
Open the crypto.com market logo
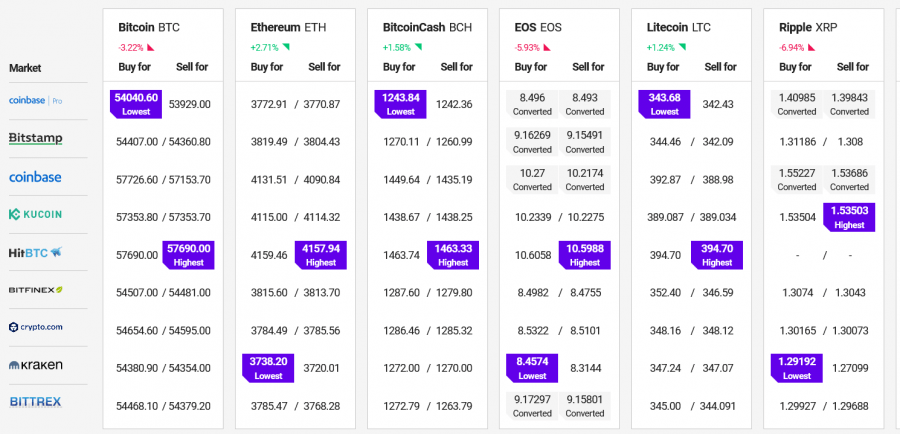[x=36, y=327]
